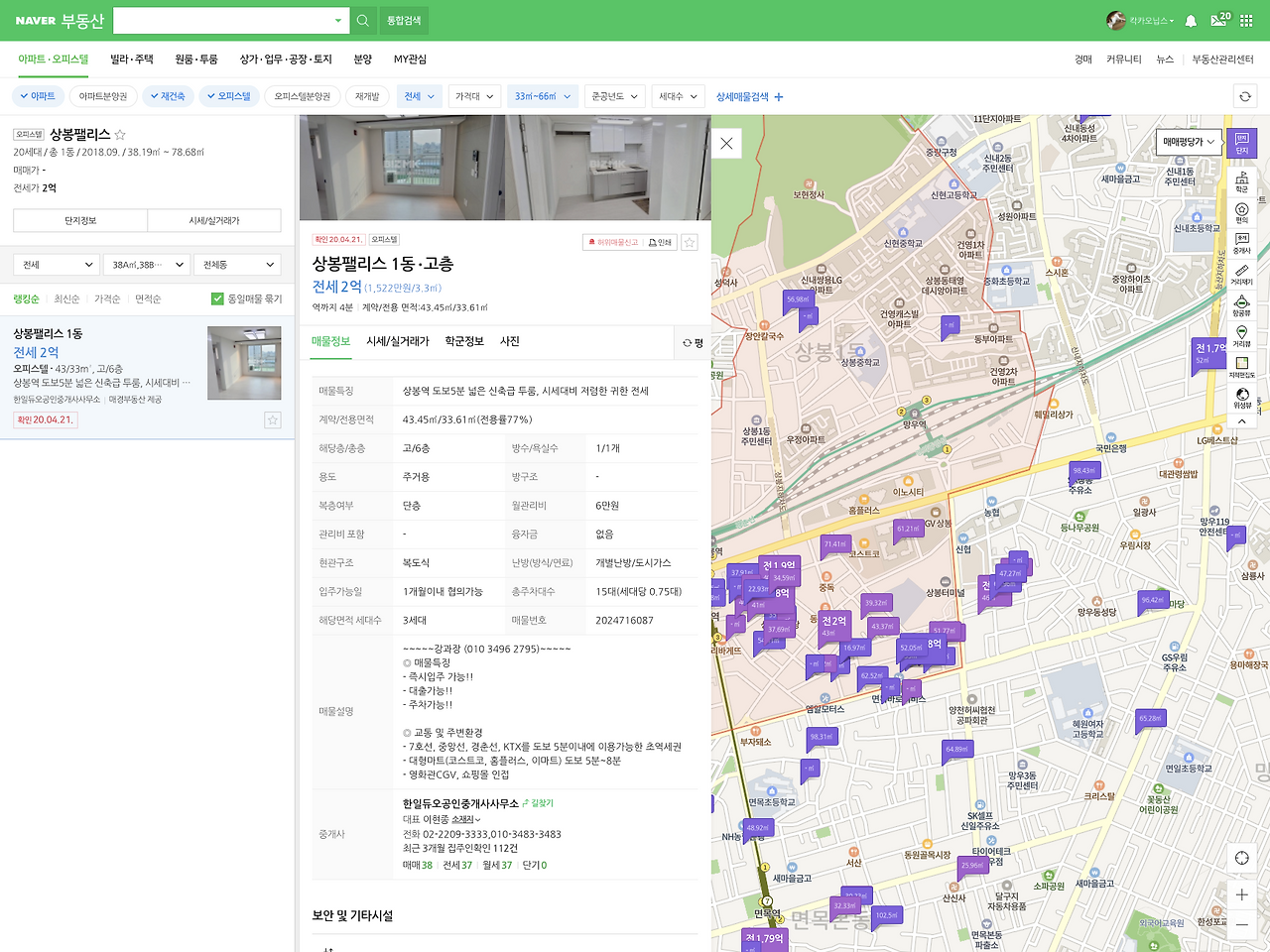Zoom in the map with plus button
The width and height of the screenshot is (1270, 952).
[x=1241, y=894]
